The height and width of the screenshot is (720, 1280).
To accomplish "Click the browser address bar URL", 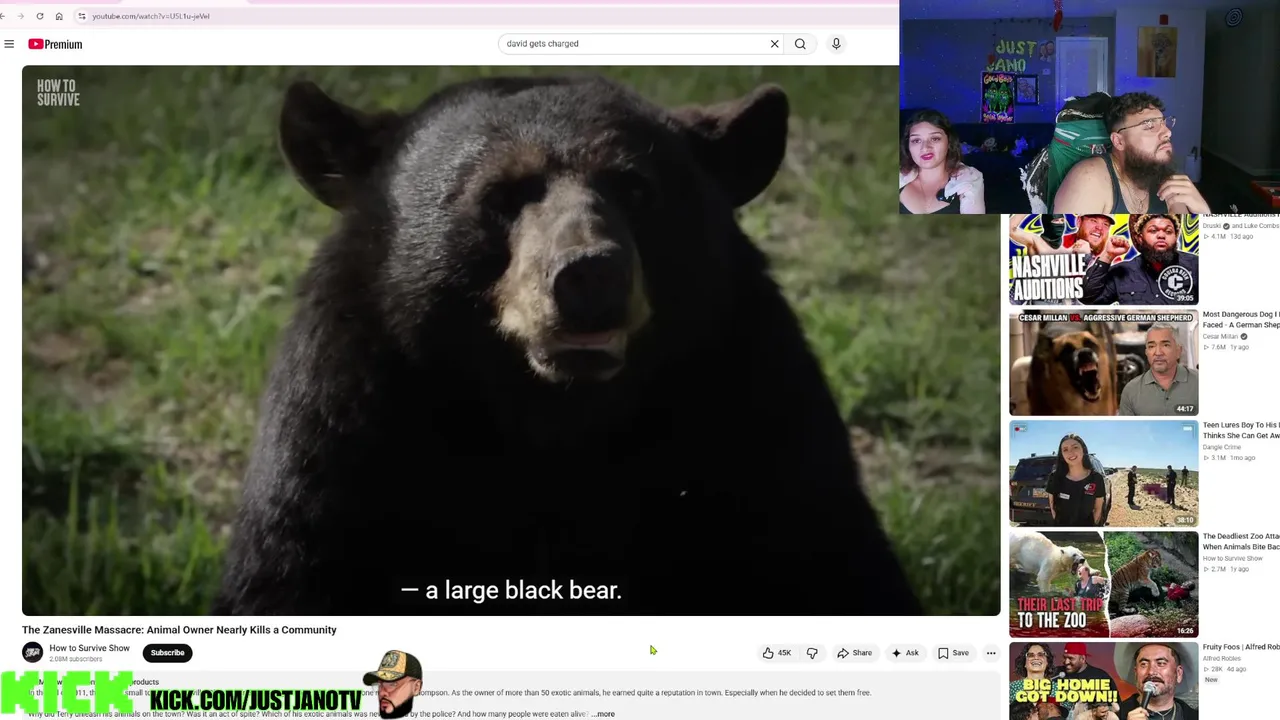I will pyautogui.click(x=151, y=16).
